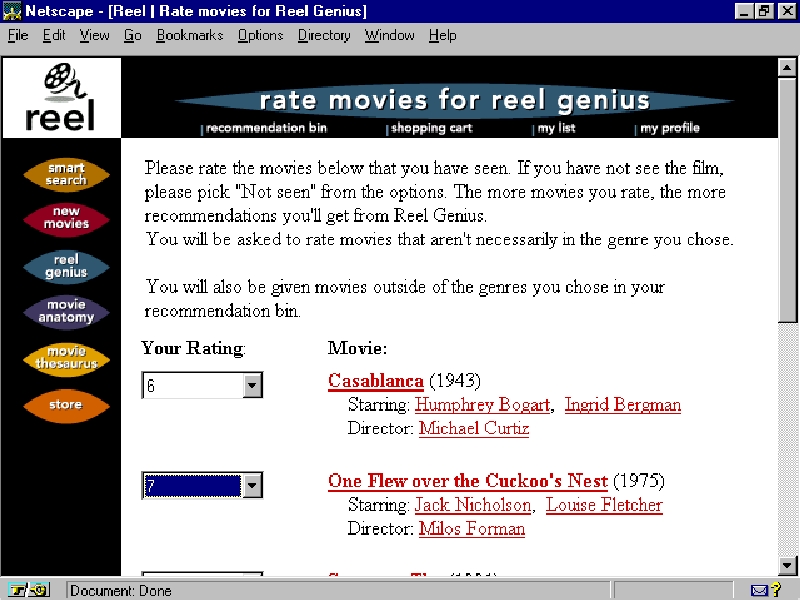Click Milos Forman director link
Screen dimensions: 800x600
472,528
